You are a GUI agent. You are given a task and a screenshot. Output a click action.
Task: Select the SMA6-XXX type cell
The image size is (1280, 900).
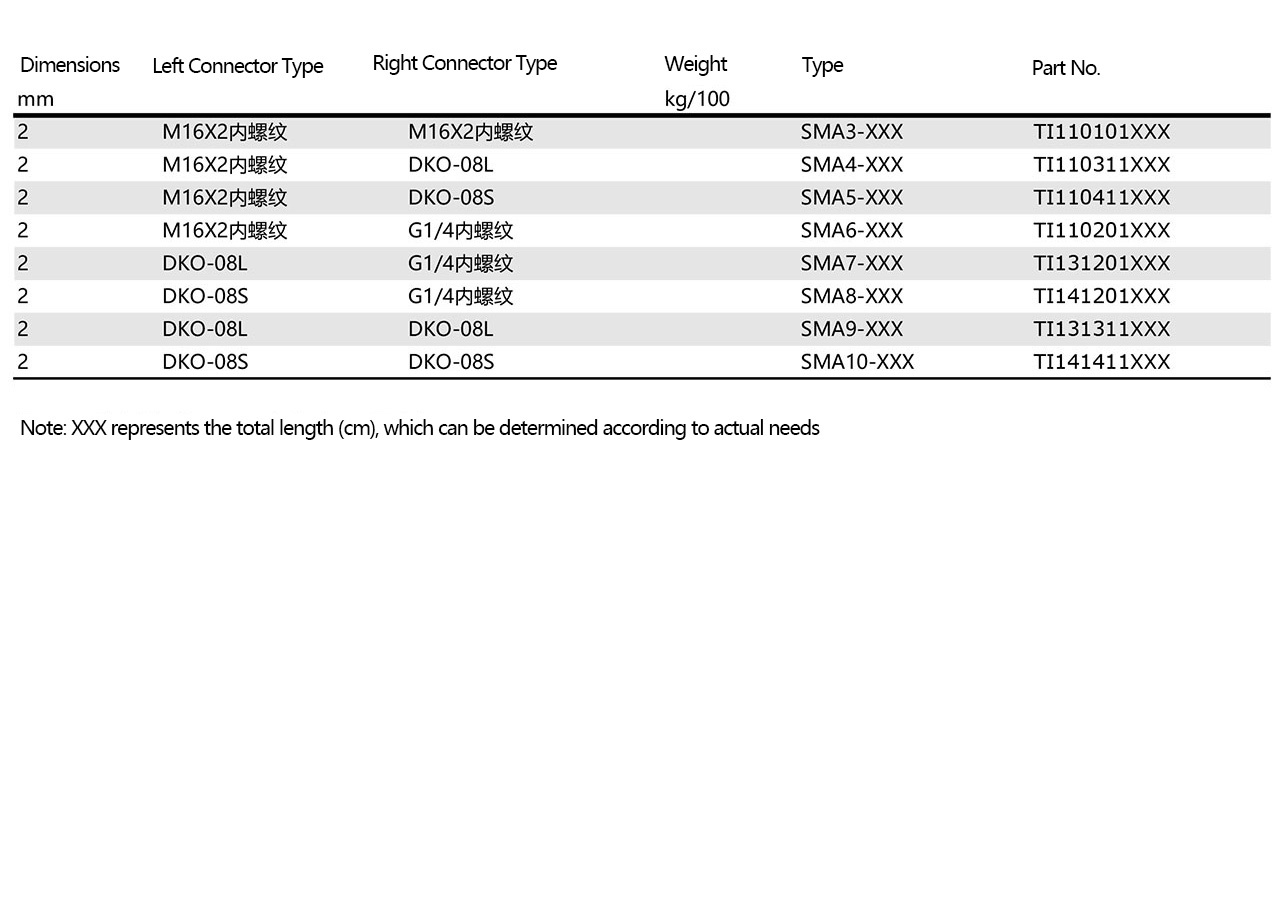(852, 231)
